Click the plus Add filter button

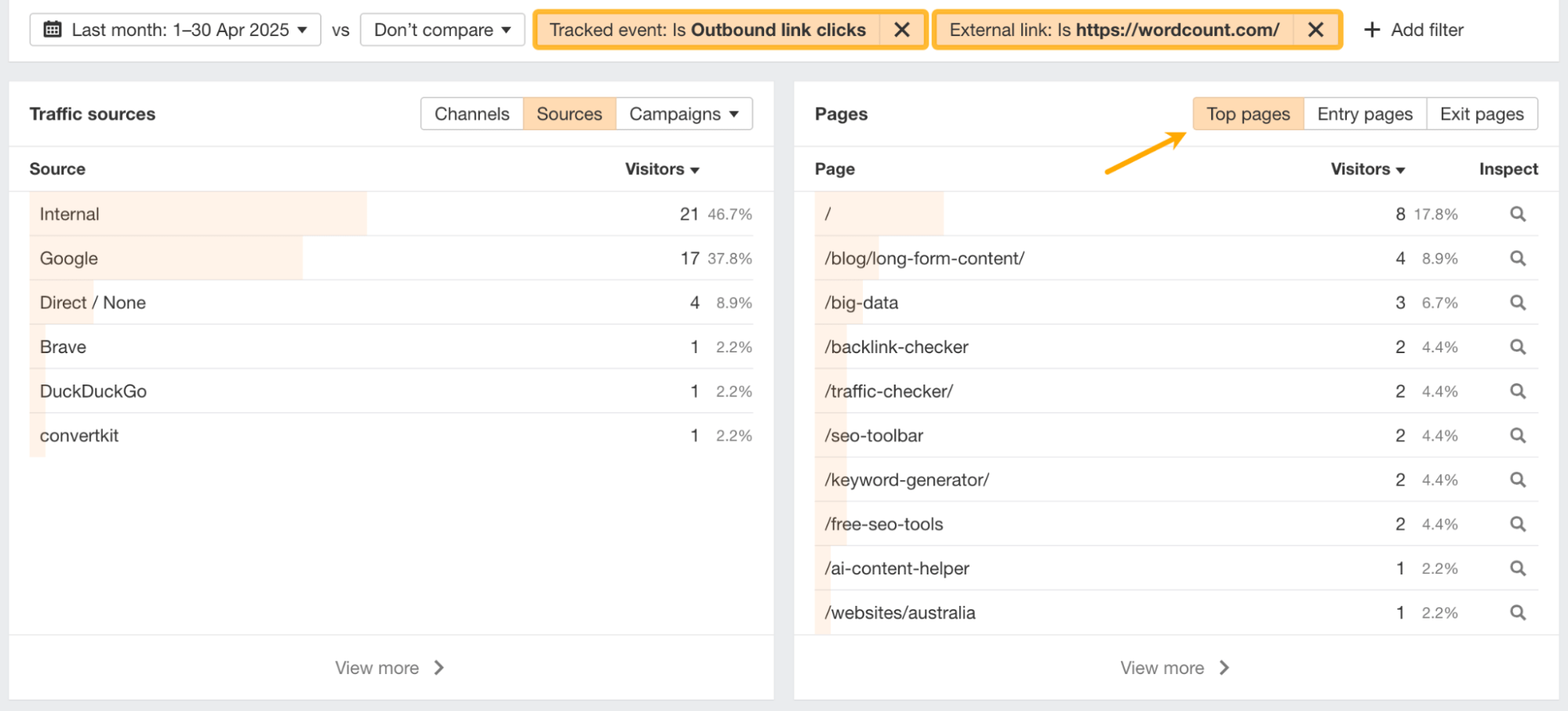point(1413,30)
